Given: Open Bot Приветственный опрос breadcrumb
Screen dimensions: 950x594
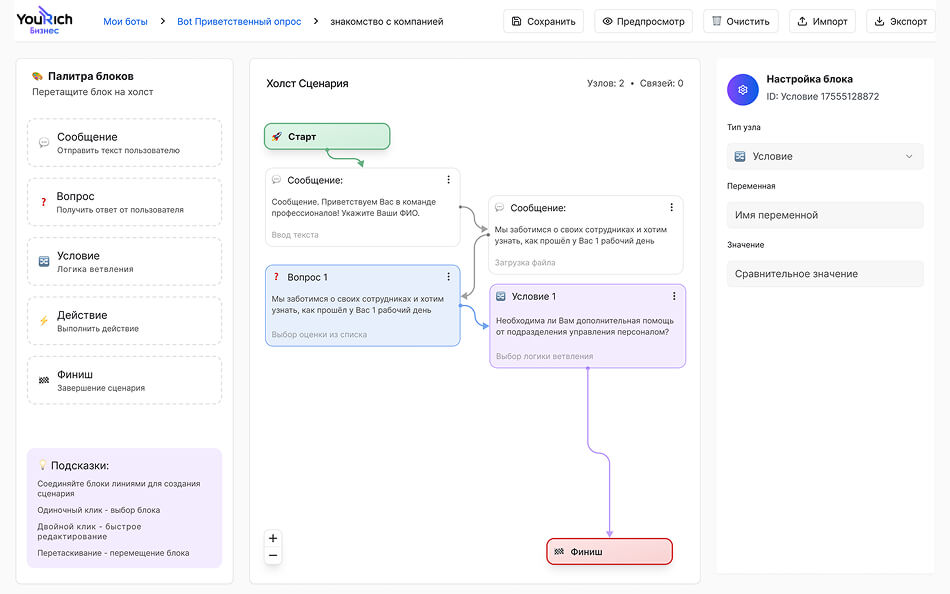Looking at the screenshot, I should (x=239, y=21).
